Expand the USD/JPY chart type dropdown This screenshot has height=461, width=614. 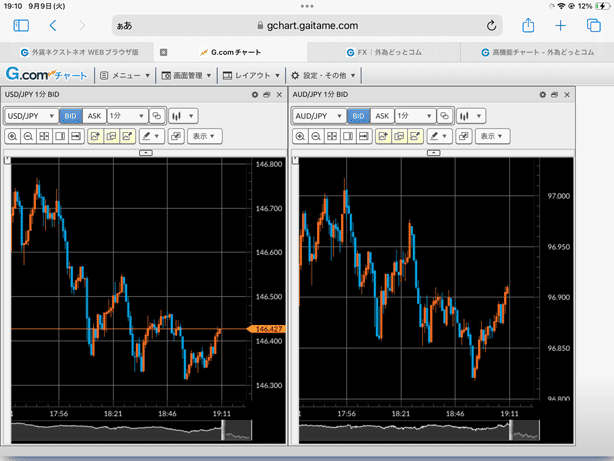click(183, 116)
